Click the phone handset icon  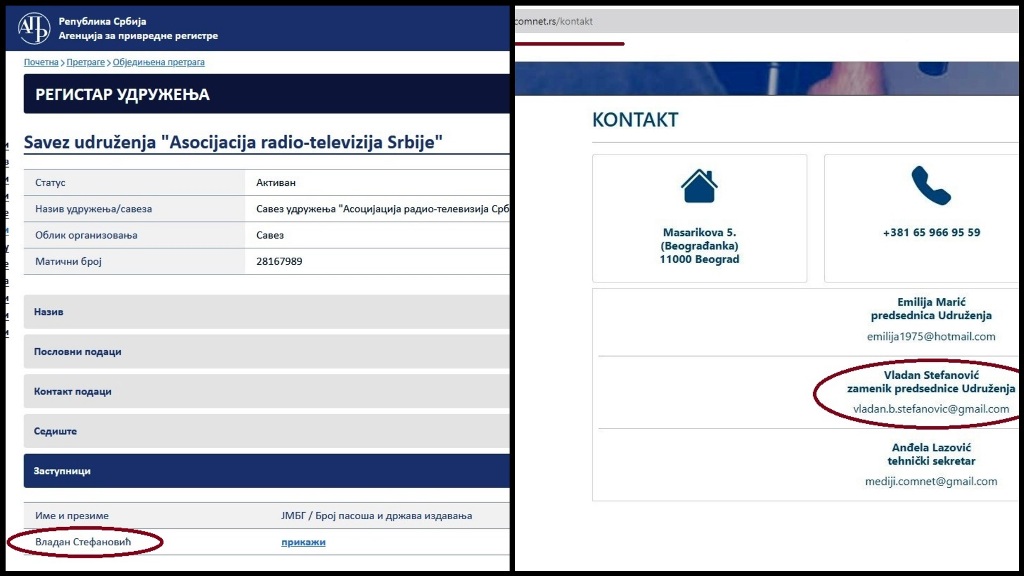(931, 185)
